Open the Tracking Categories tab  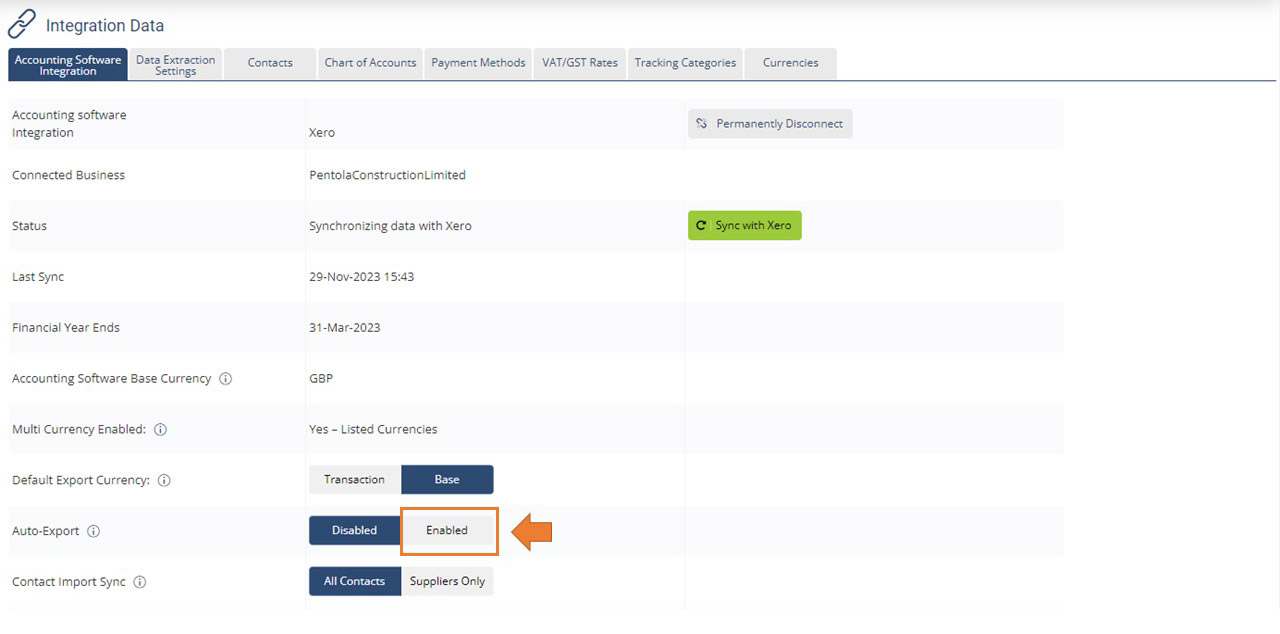(685, 62)
